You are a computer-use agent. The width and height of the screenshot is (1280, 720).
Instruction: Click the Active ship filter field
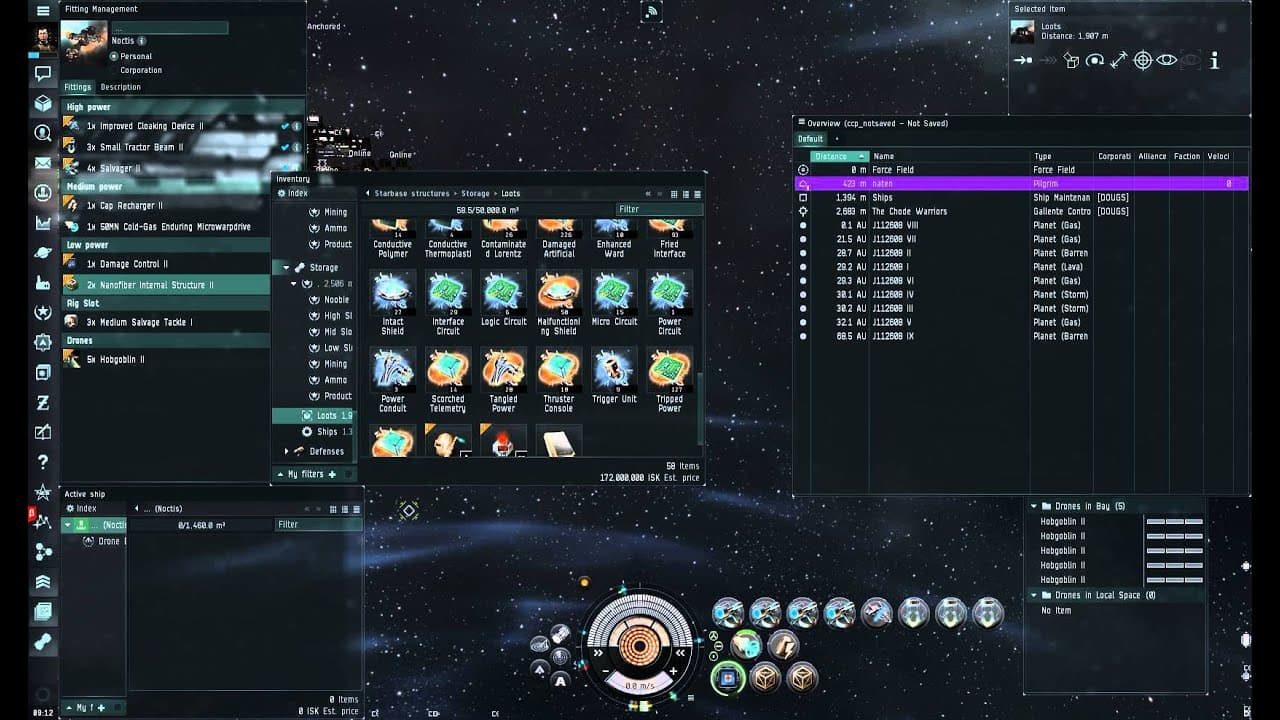click(x=318, y=524)
